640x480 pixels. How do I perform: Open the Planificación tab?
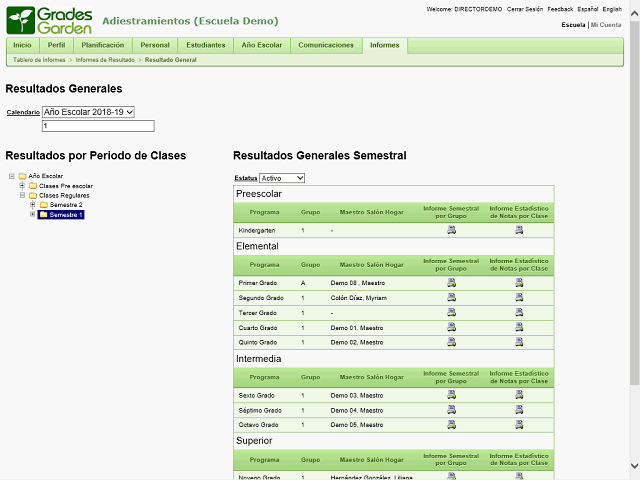(x=102, y=45)
